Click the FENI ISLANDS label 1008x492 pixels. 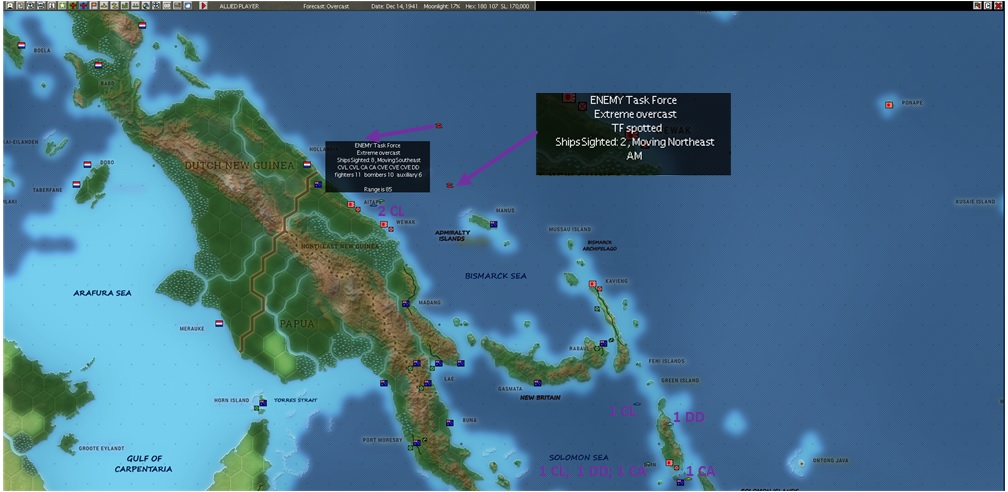pos(667,361)
